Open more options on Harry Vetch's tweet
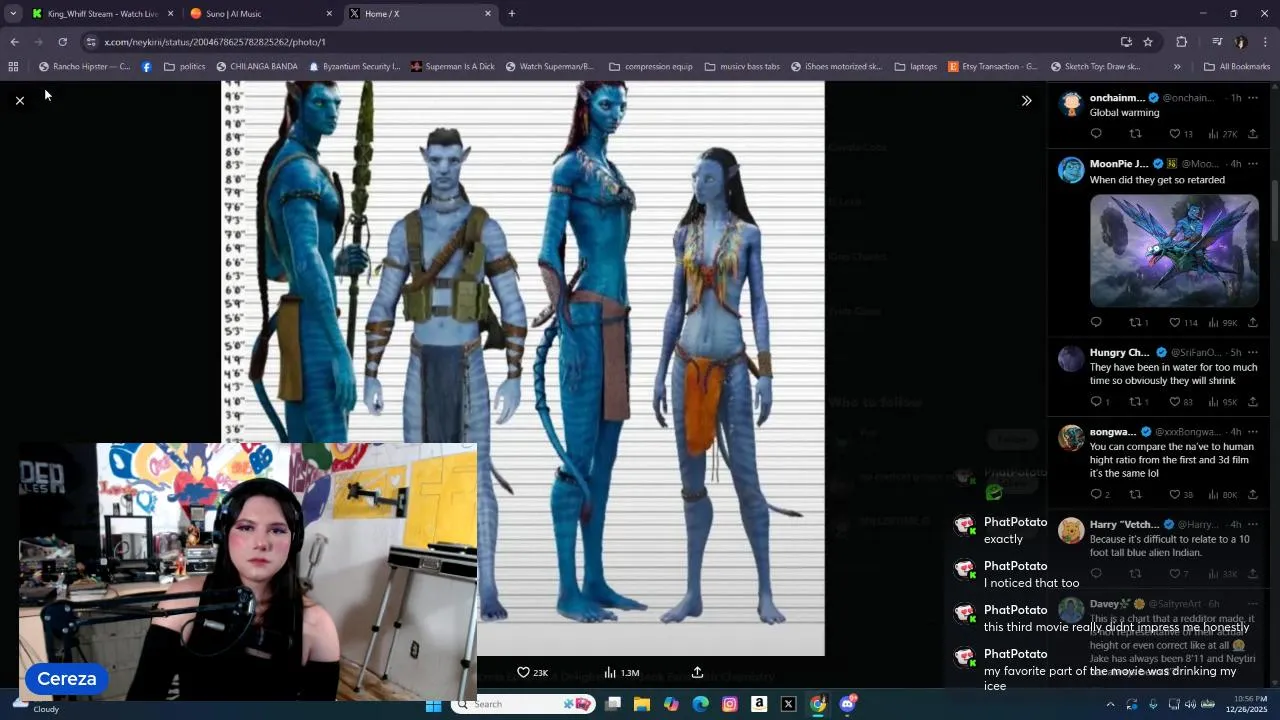The width and height of the screenshot is (1280, 720). tap(1252, 524)
